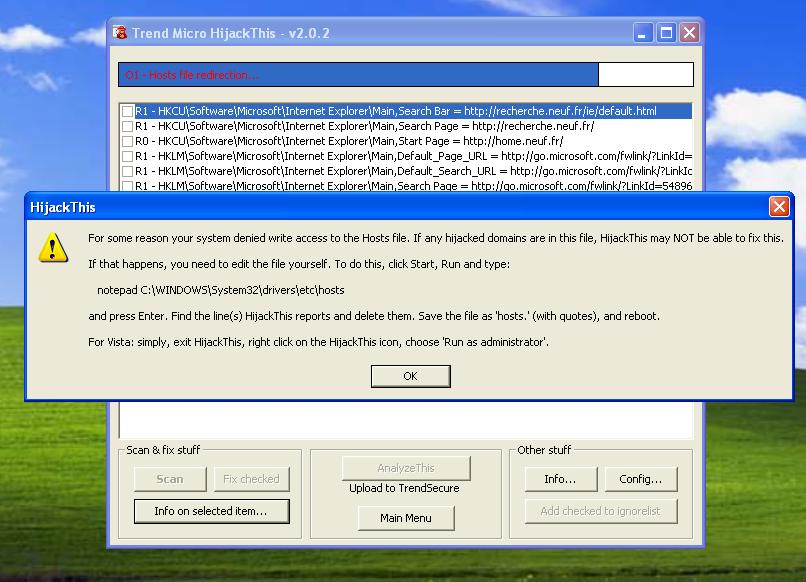Close the Trend Micro HijackThis main window
The image size is (806, 582).
689,33
